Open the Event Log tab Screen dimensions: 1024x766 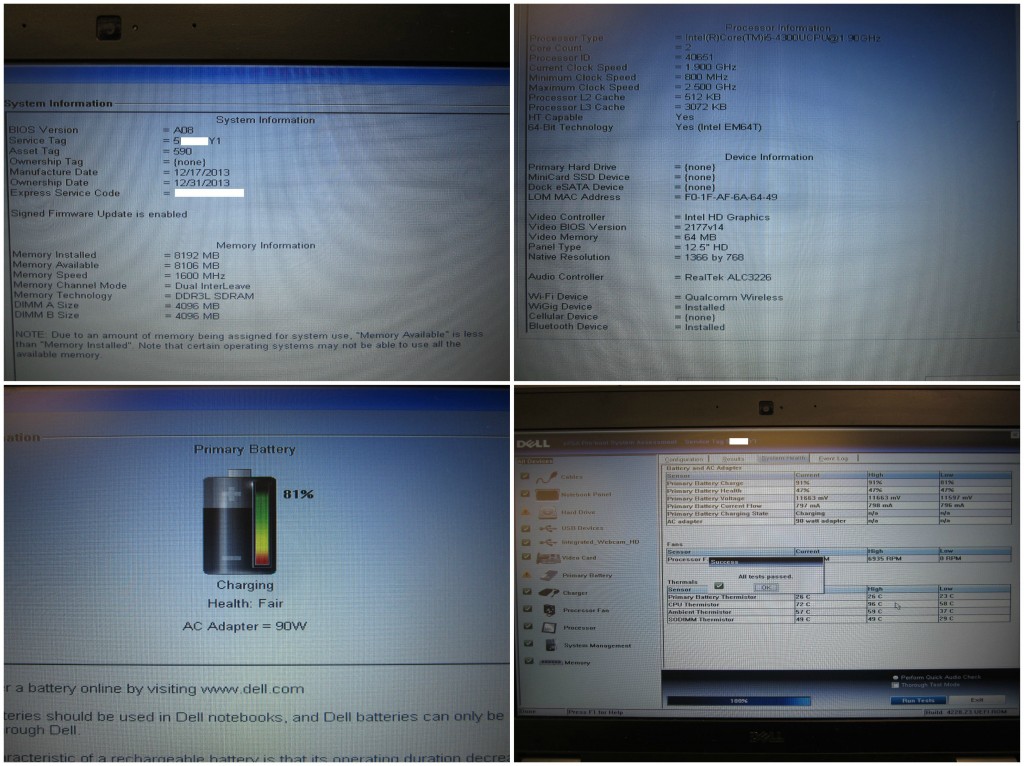tap(833, 458)
